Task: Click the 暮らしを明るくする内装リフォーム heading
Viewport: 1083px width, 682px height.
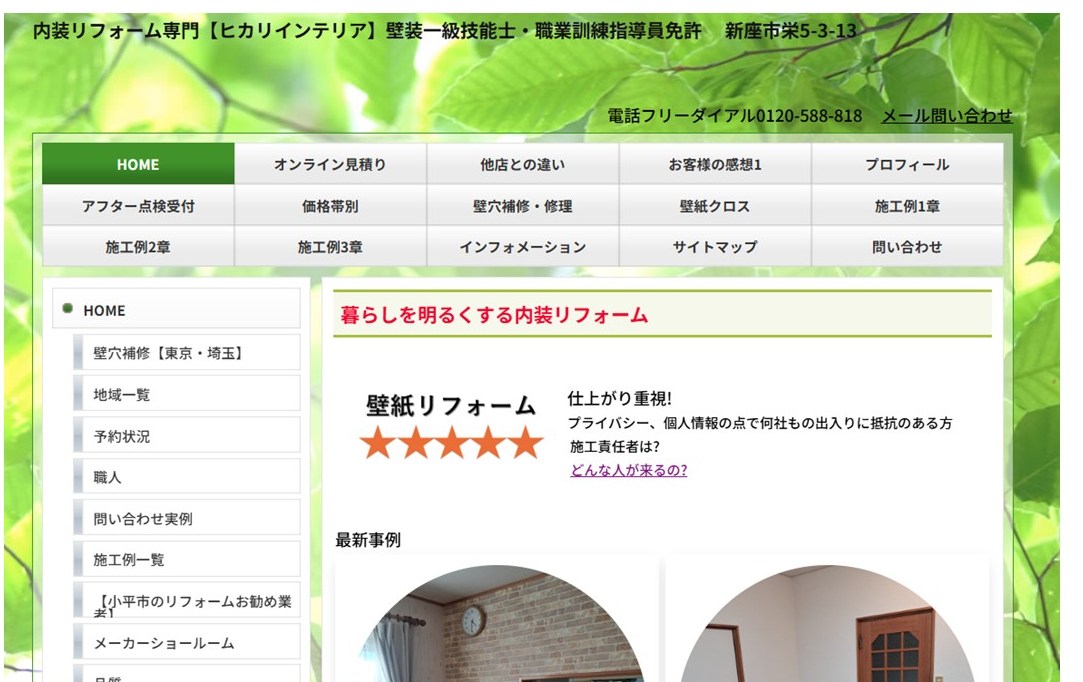Action: click(494, 314)
